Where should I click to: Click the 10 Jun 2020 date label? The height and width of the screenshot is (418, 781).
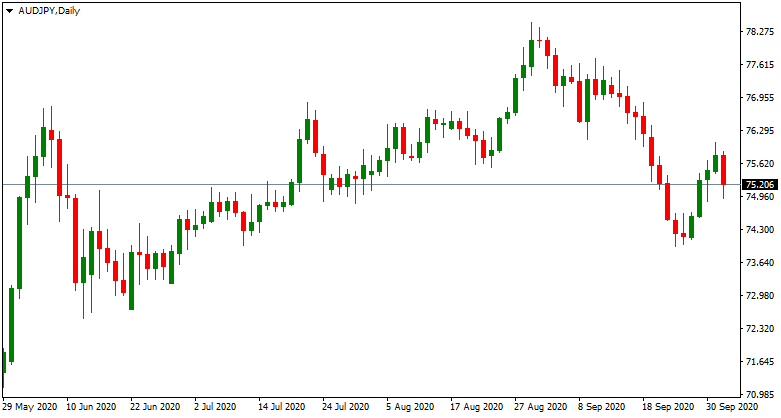point(93,407)
